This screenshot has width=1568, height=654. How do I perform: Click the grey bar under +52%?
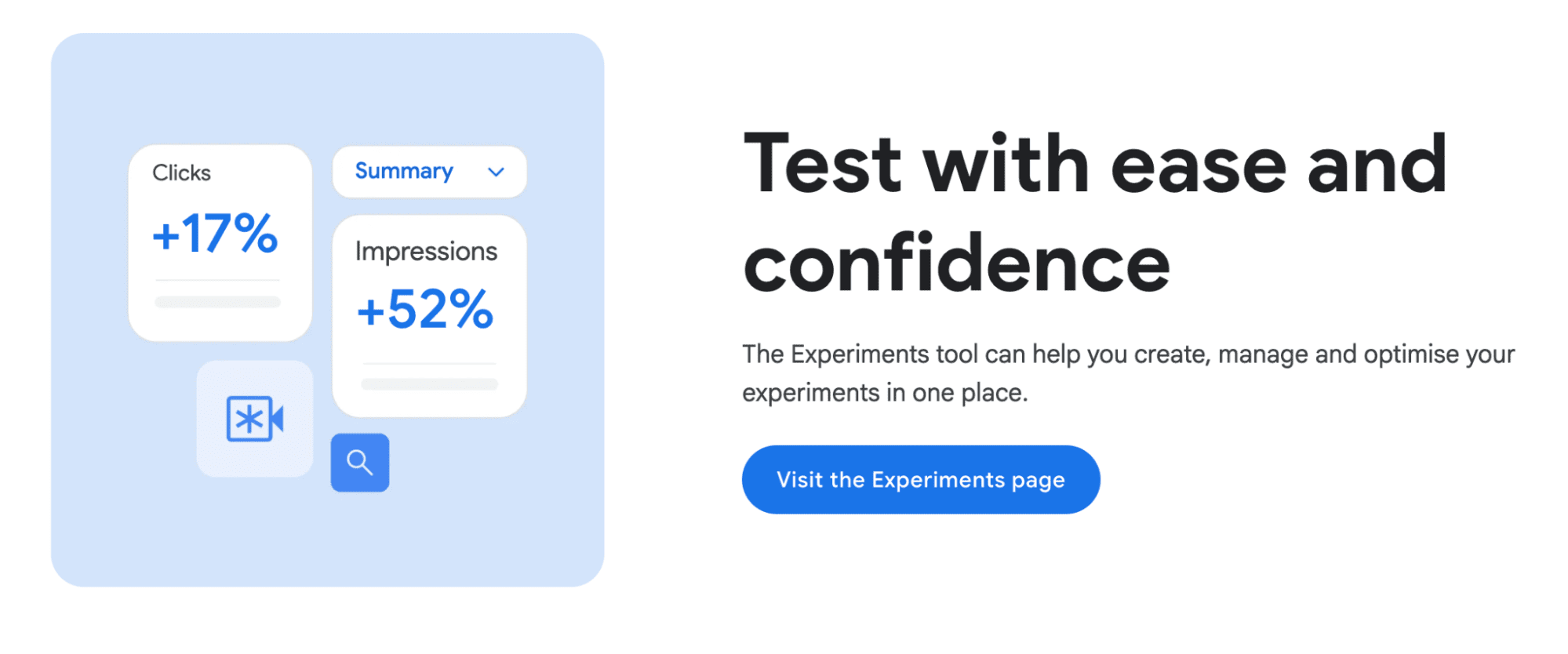pyautogui.click(x=429, y=384)
